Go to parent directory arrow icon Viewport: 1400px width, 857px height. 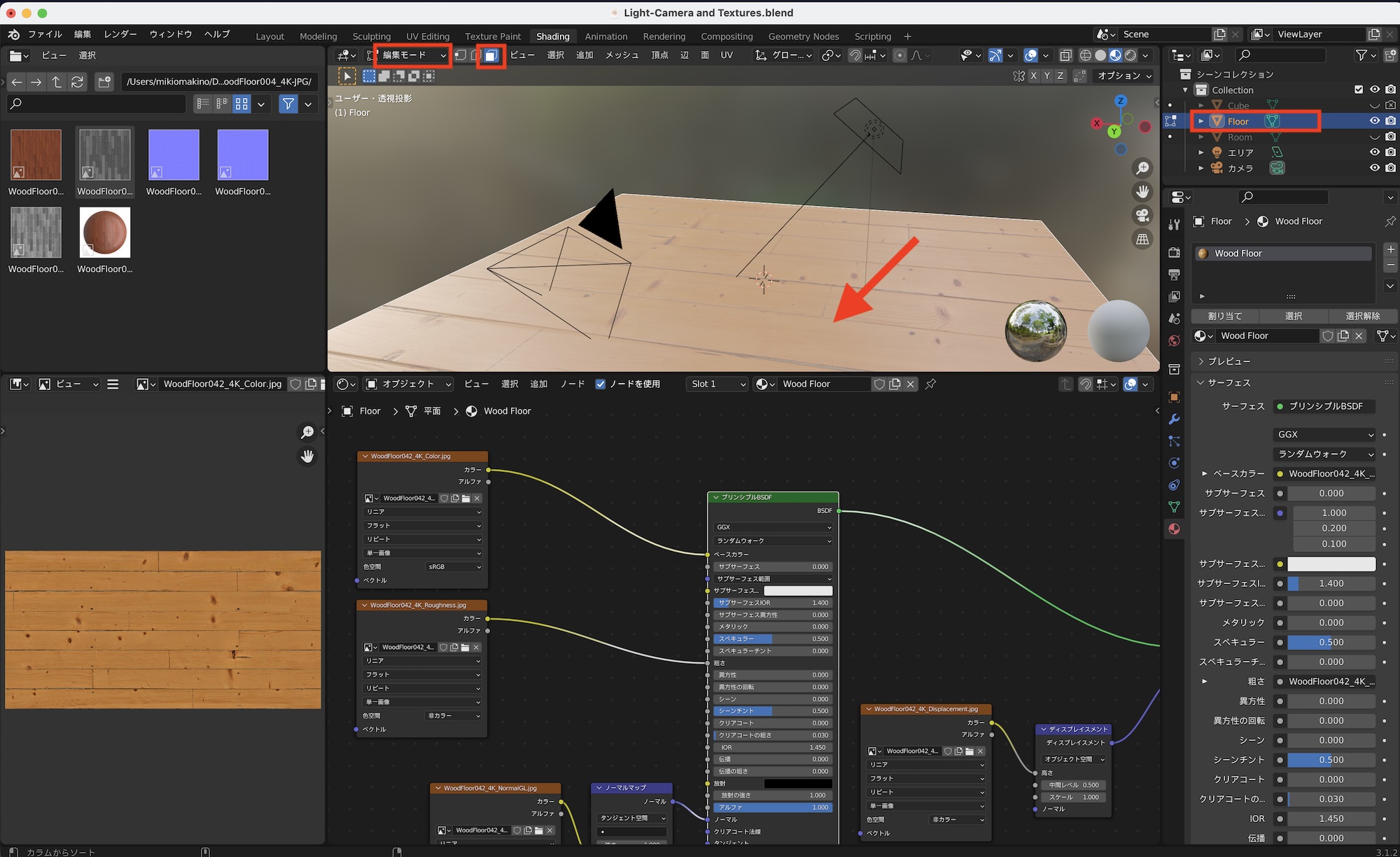[x=57, y=82]
